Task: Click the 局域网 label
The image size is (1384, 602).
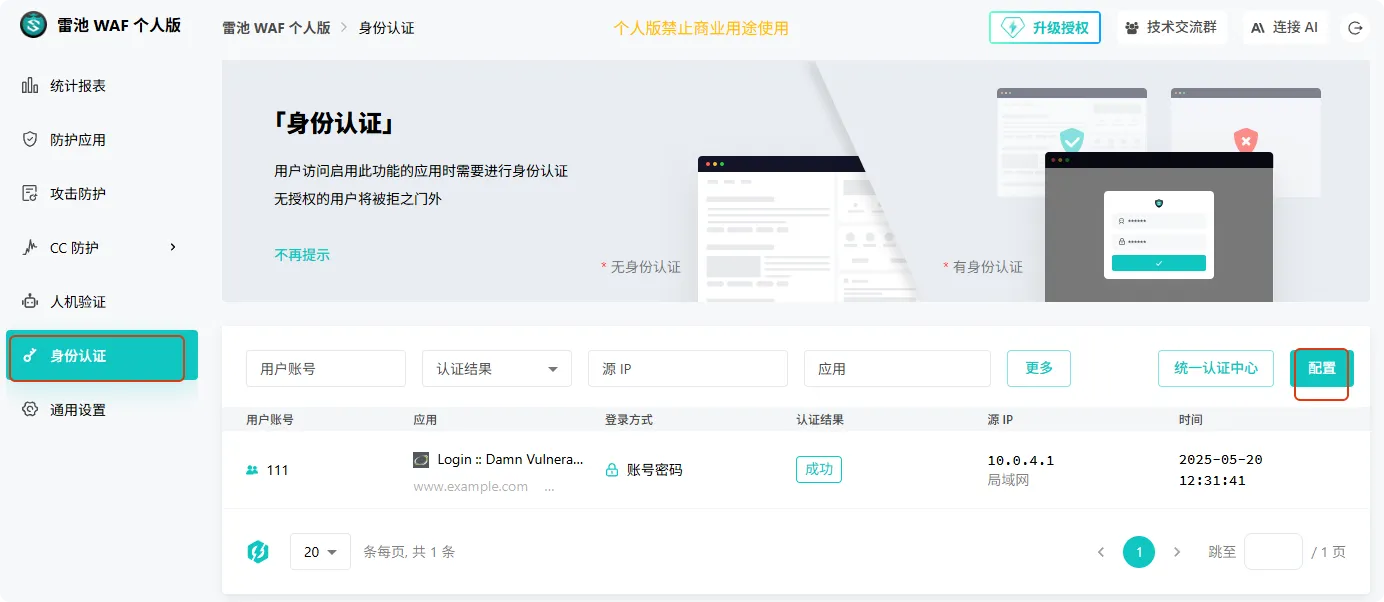Action: (x=1008, y=481)
